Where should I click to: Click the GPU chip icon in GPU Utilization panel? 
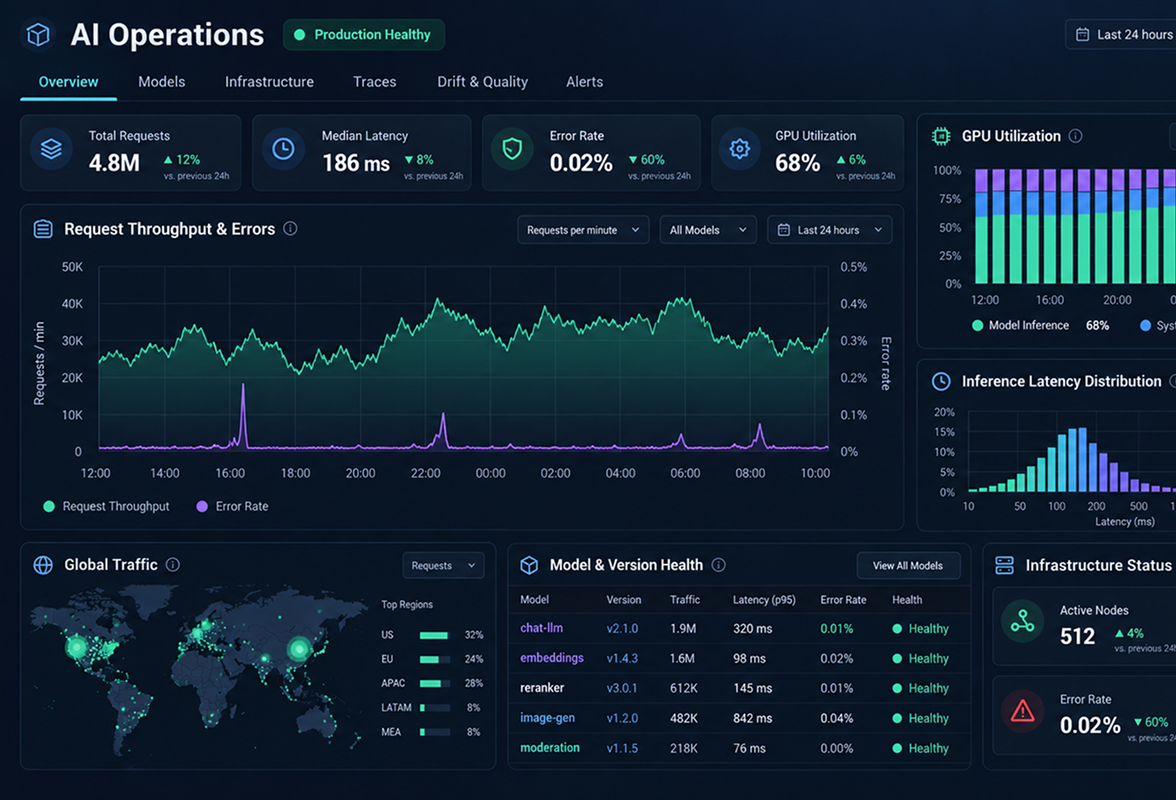pyautogui.click(x=940, y=136)
